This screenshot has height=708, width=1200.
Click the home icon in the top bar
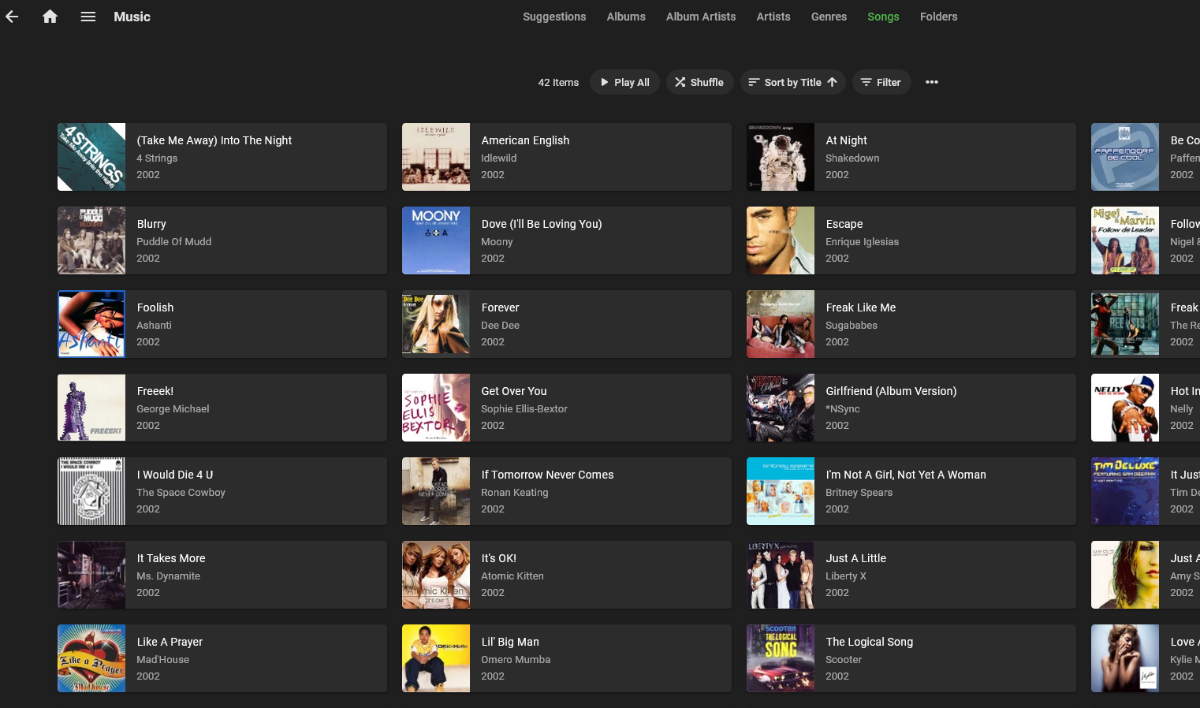tap(50, 16)
